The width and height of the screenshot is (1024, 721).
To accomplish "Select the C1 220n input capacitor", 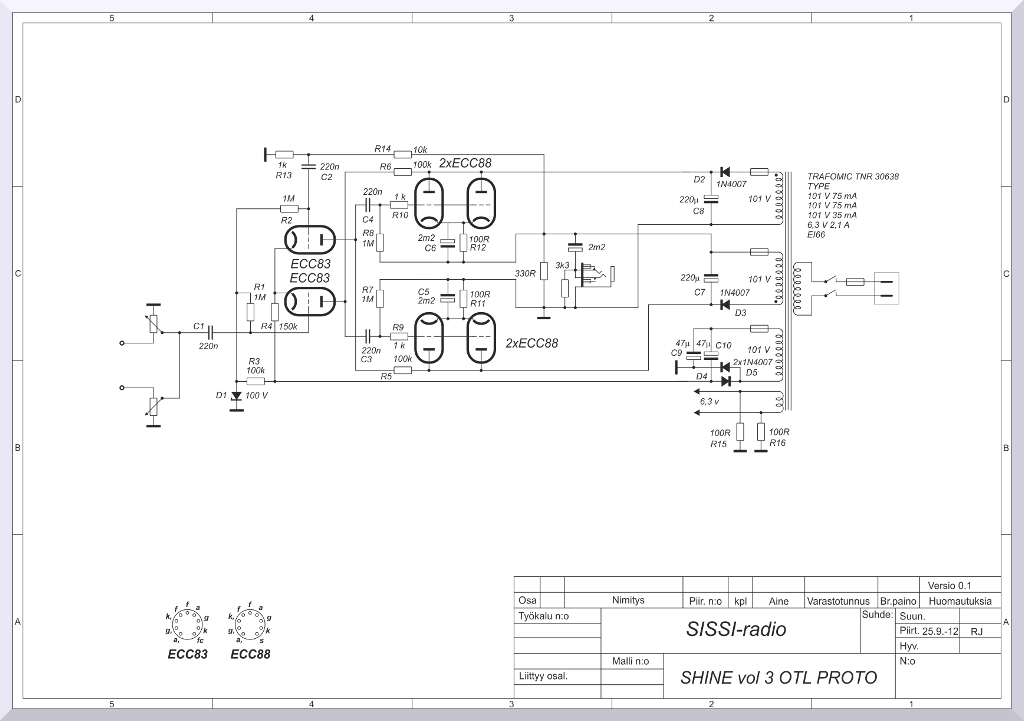I will click(209, 335).
